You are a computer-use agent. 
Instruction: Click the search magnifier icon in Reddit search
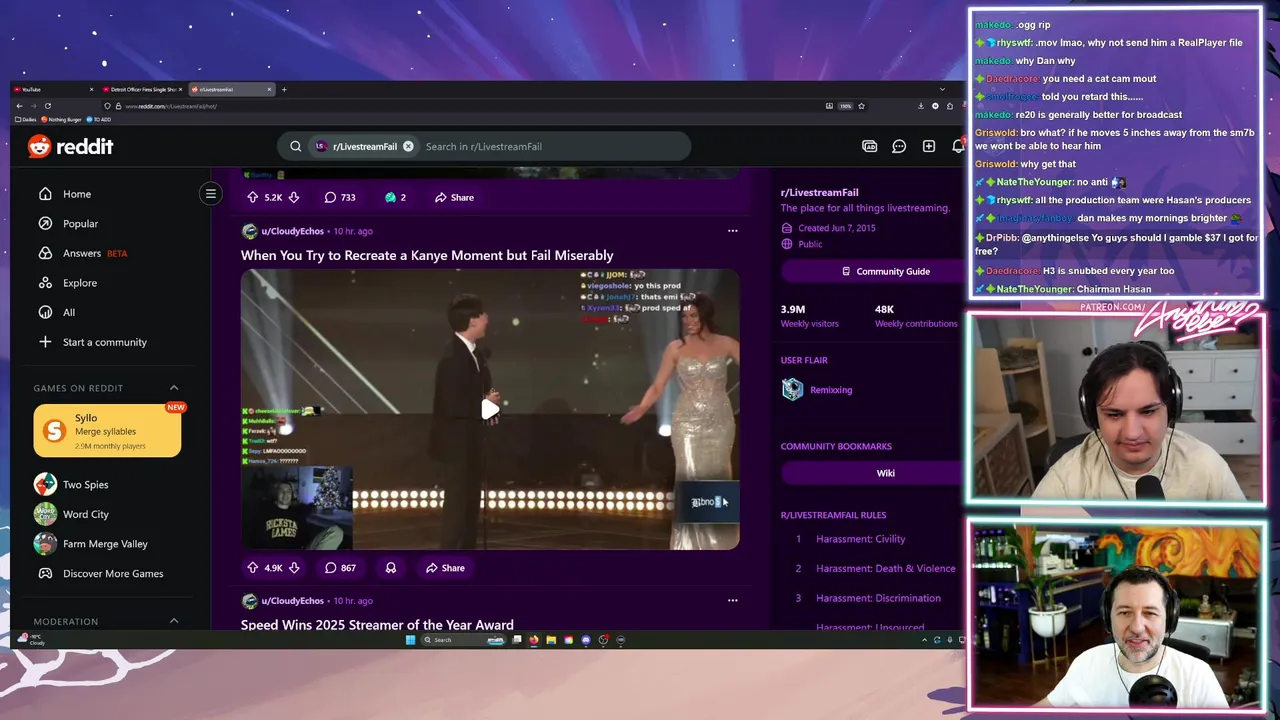click(295, 146)
